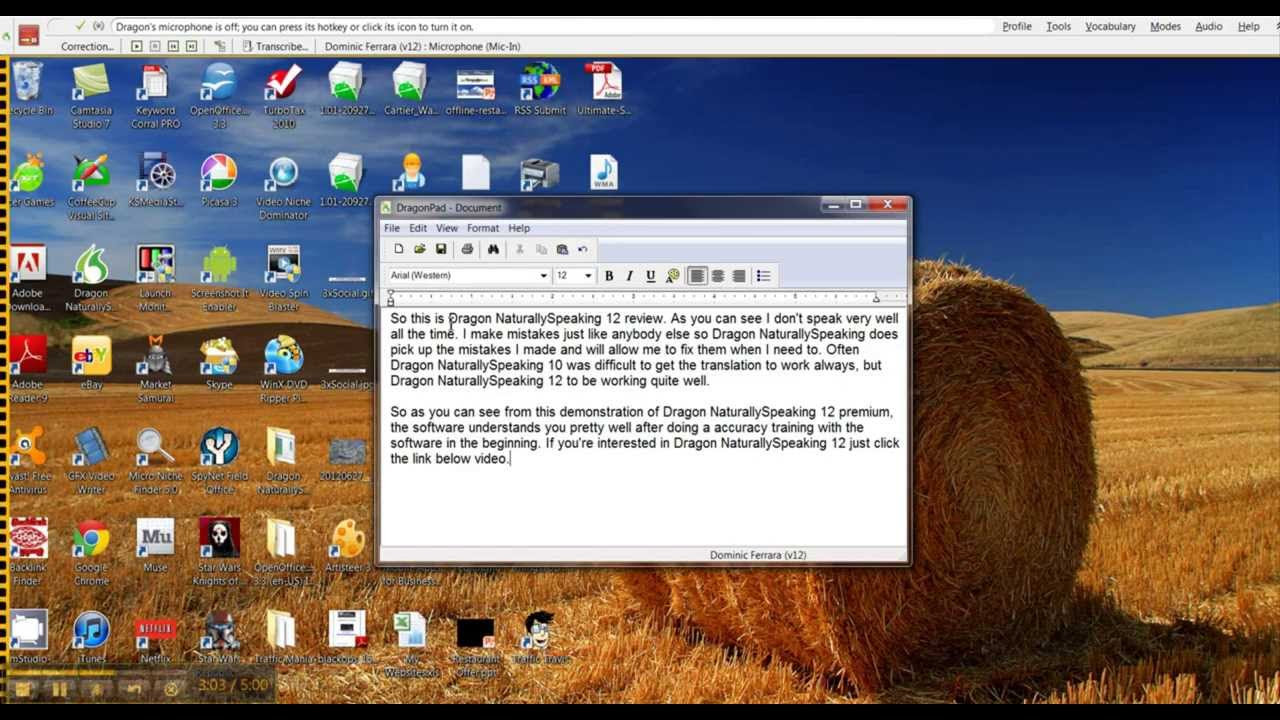Image resolution: width=1280 pixels, height=720 pixels.
Task: Expand the Arial (Western) font dropdown
Action: point(543,276)
